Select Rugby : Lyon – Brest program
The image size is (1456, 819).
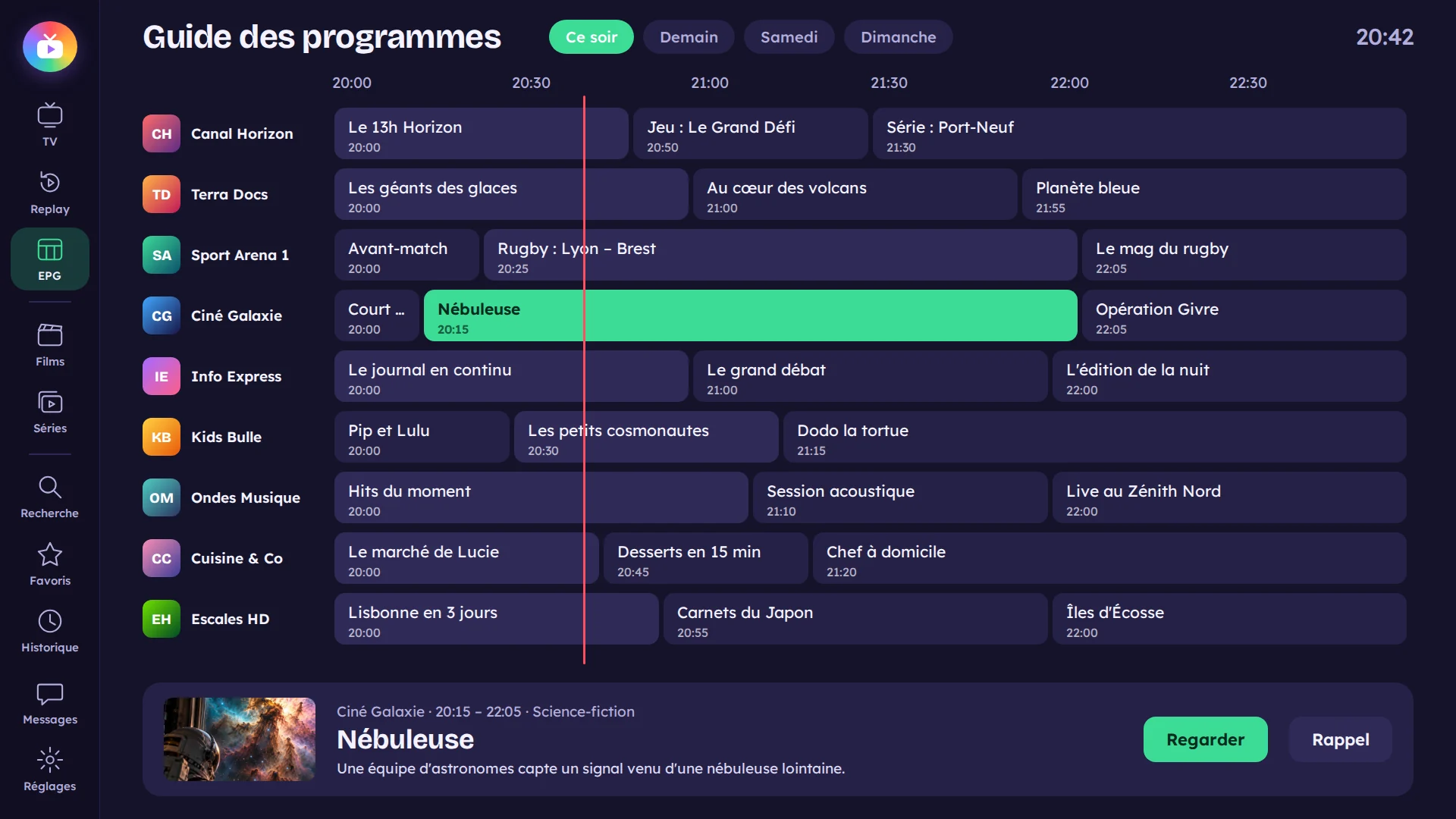(780, 255)
